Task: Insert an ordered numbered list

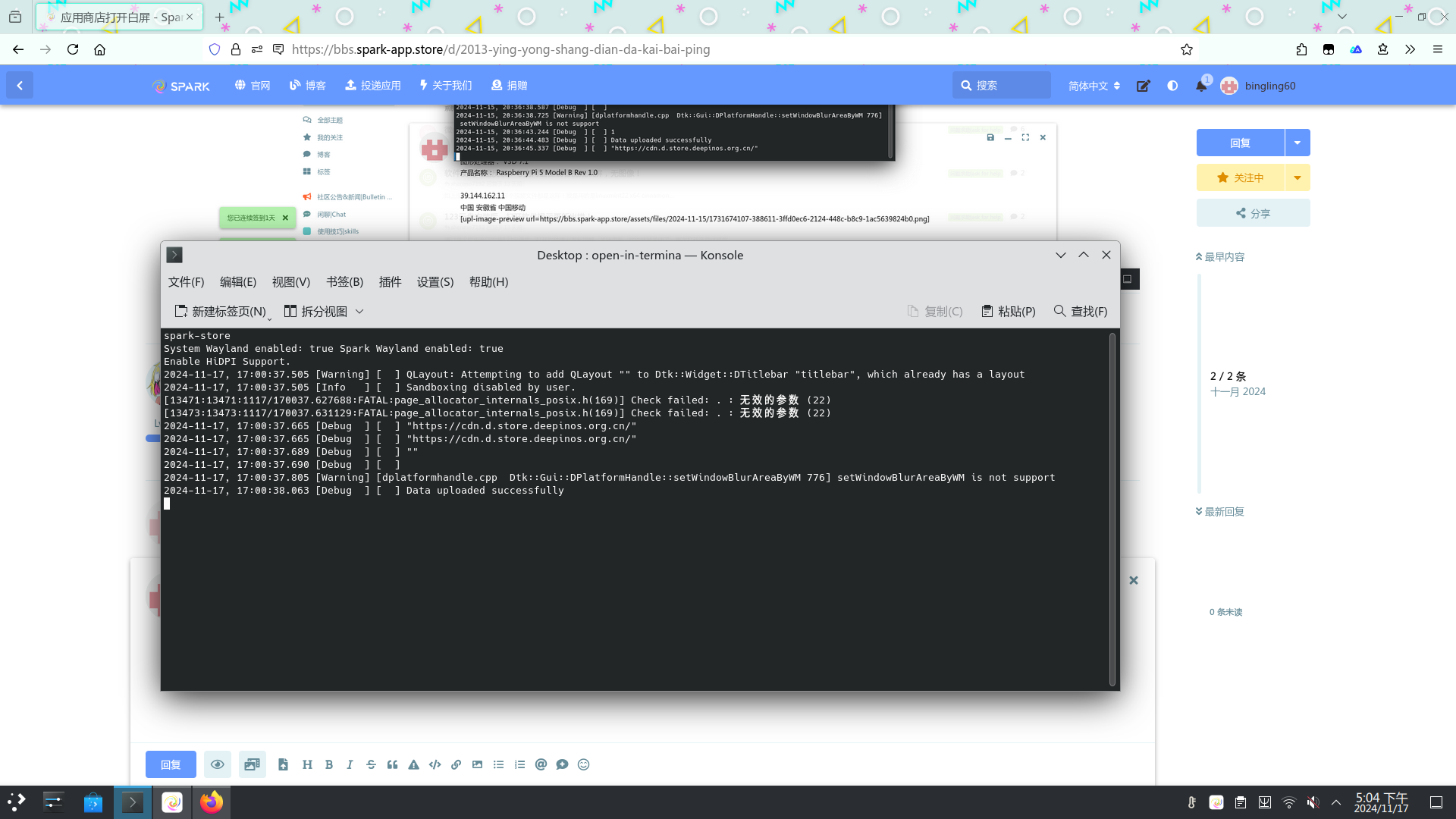Action: [519, 764]
